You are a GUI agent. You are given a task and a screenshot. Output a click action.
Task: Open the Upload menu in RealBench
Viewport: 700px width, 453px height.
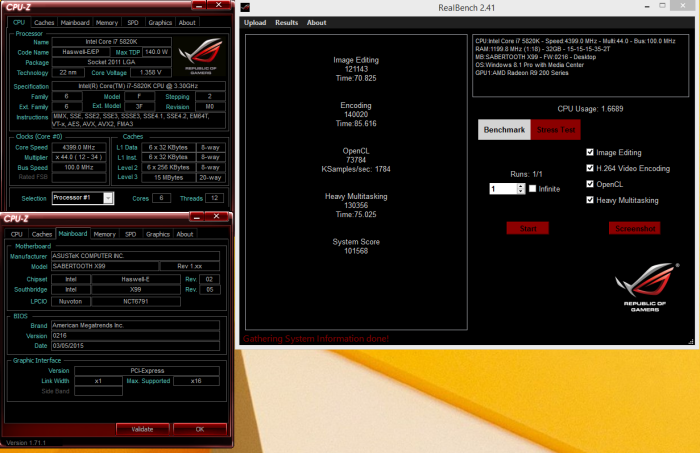[x=255, y=22]
